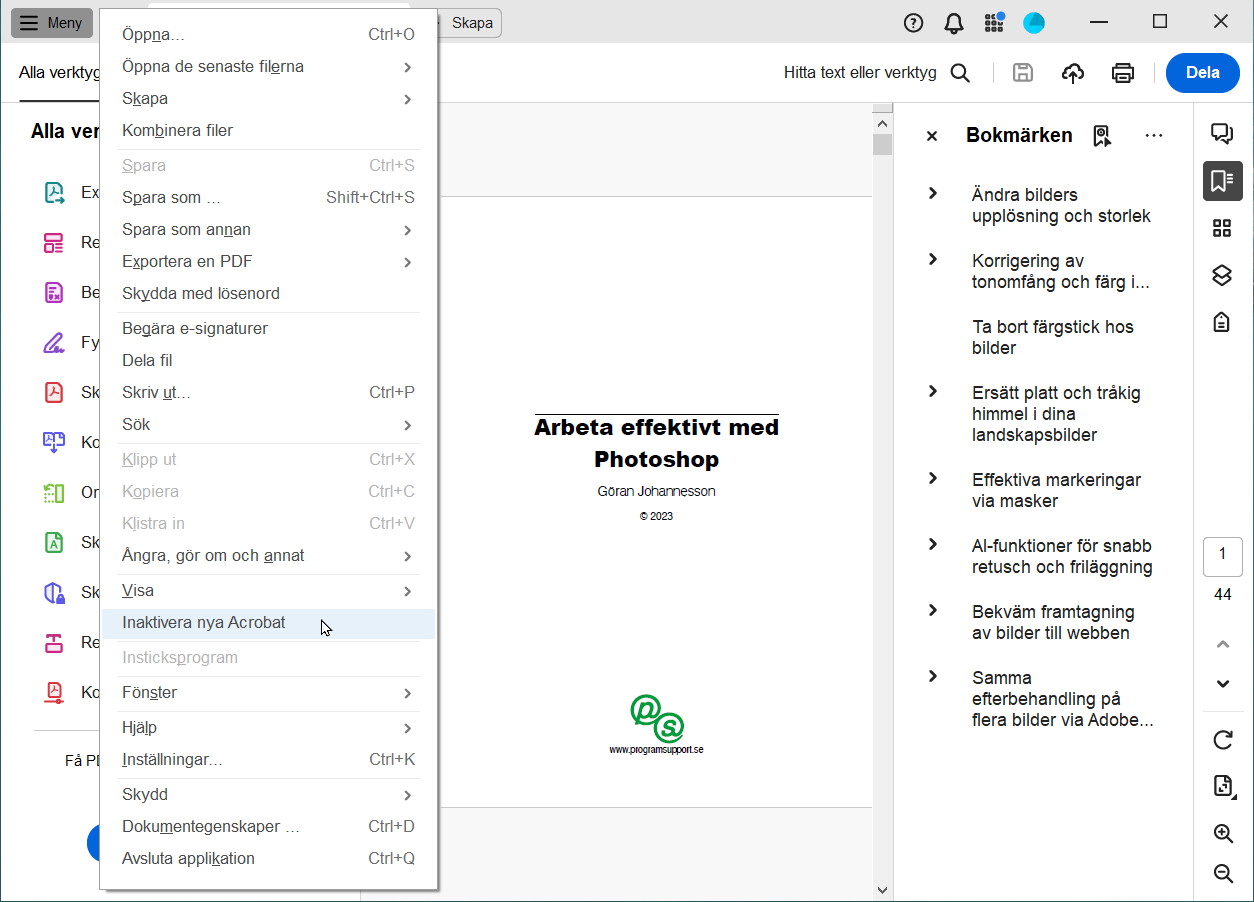
Task: Open the notifications bell
Action: point(954,23)
